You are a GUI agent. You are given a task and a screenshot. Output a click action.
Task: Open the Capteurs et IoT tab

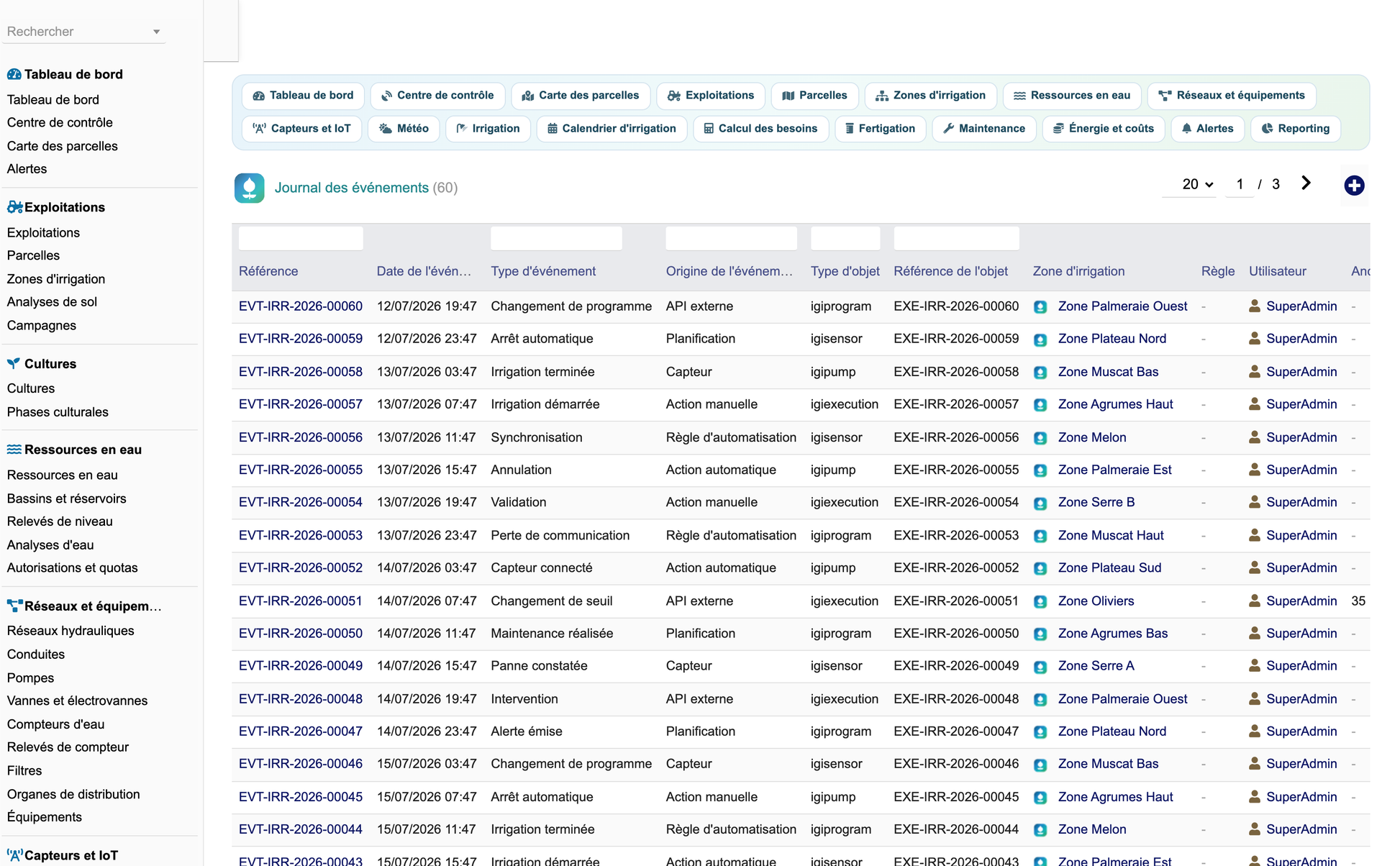point(302,129)
